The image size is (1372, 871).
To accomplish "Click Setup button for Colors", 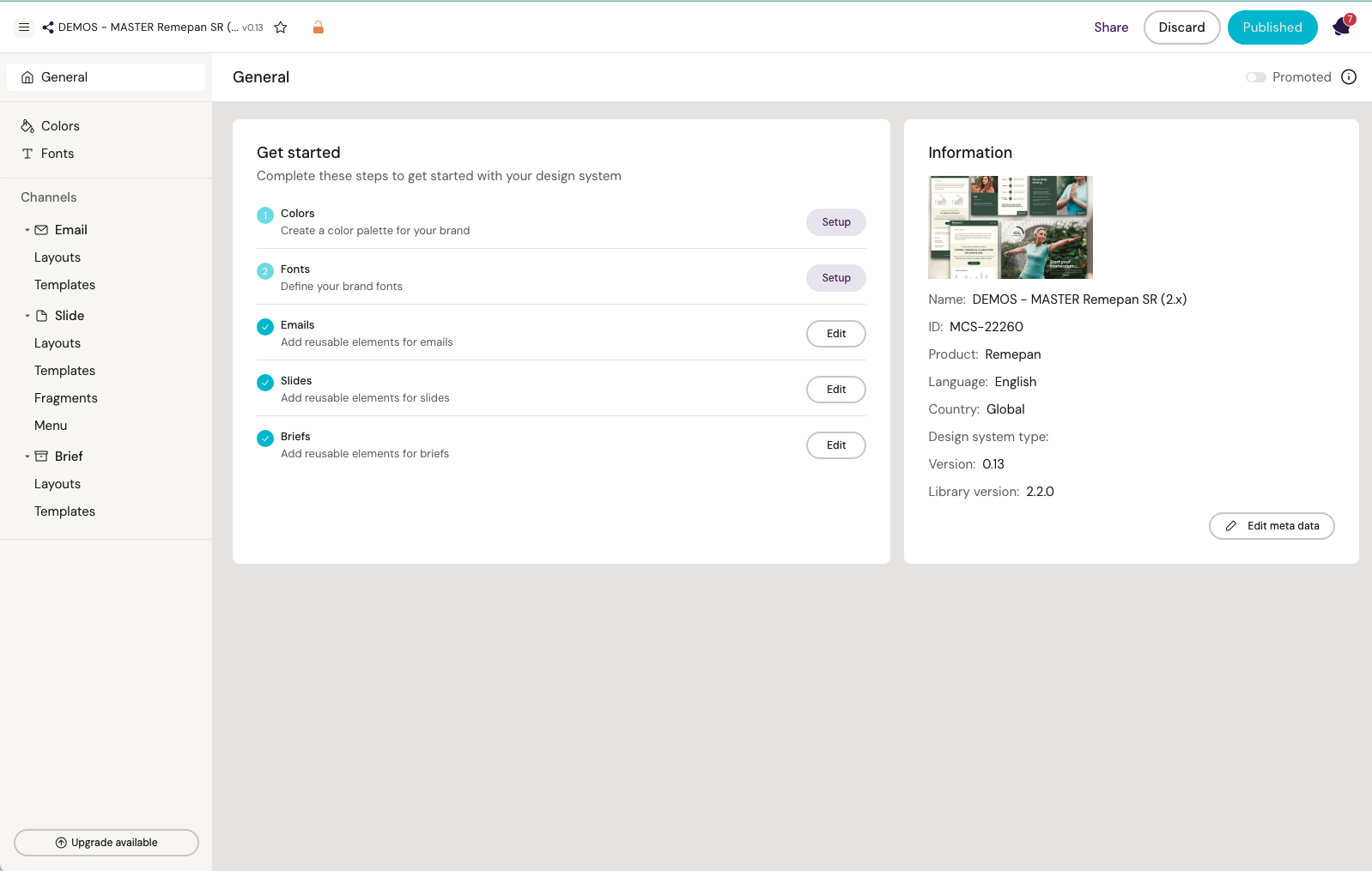I will [835, 222].
